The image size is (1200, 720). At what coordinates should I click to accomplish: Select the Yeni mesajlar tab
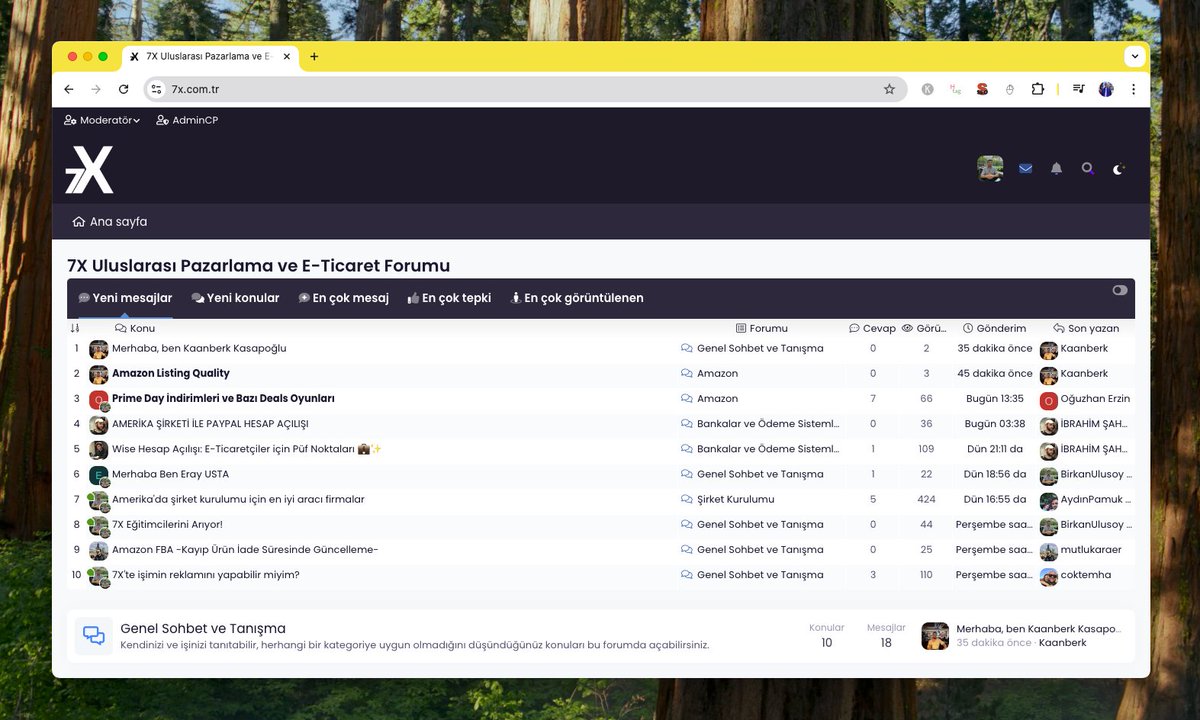click(x=125, y=298)
